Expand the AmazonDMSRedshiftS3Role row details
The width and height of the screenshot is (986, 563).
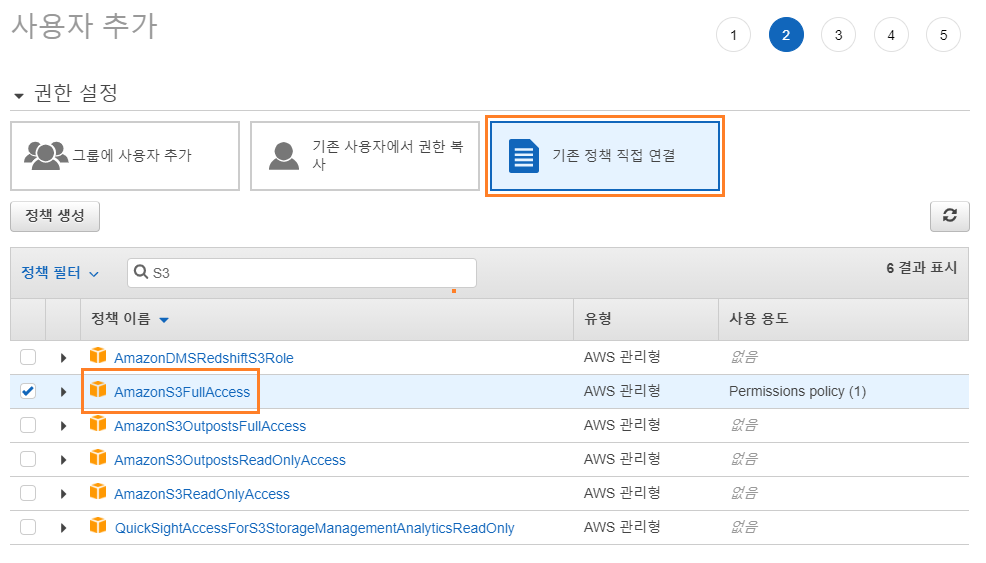click(63, 358)
